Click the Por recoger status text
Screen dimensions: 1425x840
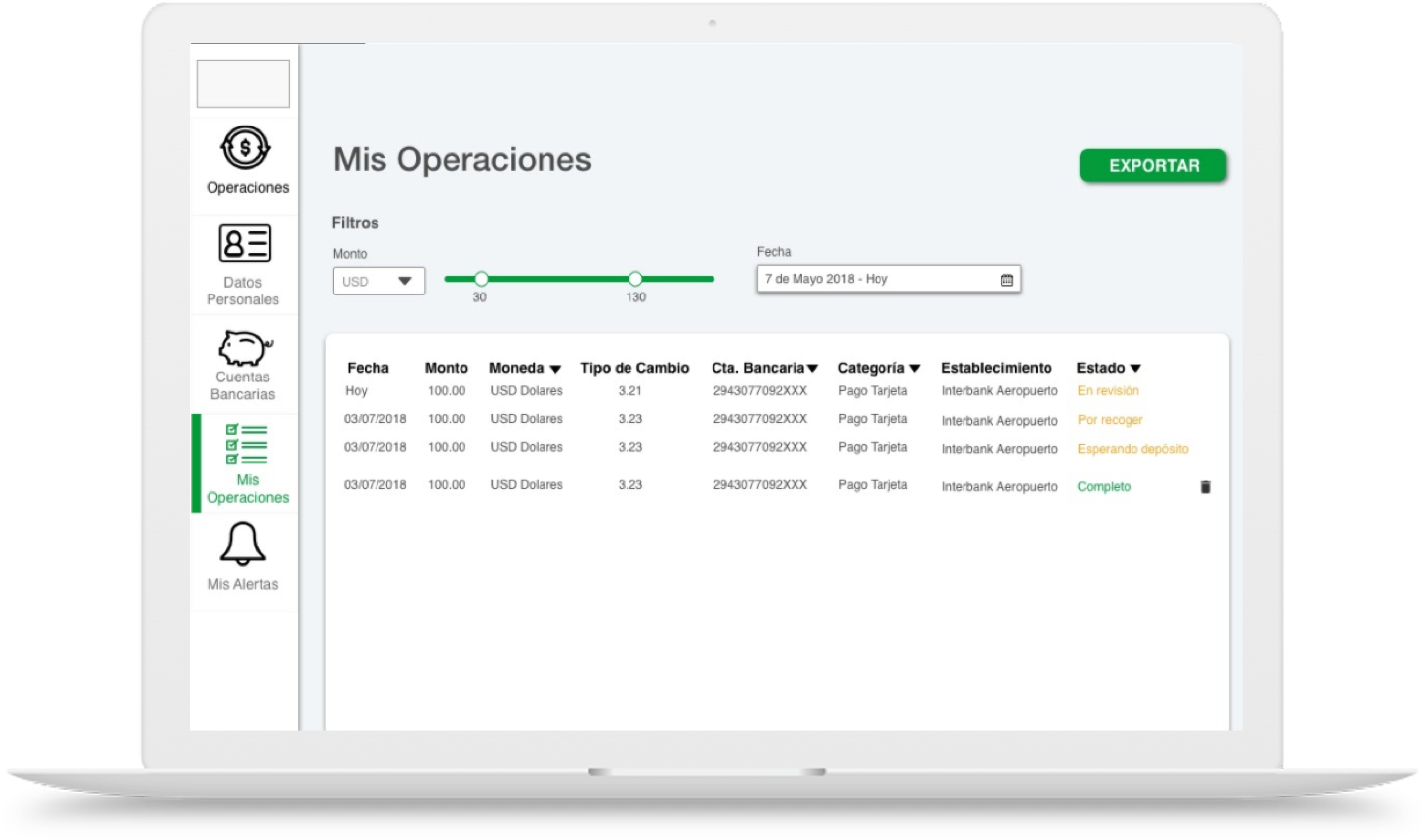tap(1110, 420)
